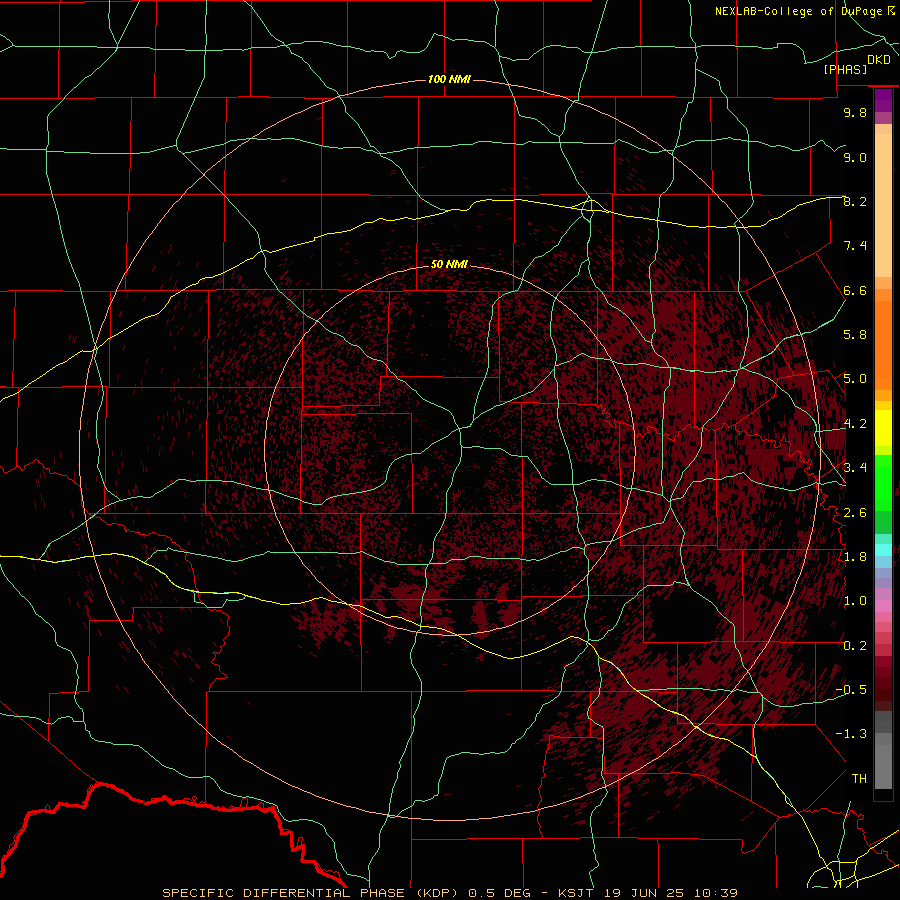This screenshot has width=900, height=900.
Task: Click the 1.0 scale value
Action: (x=855, y=601)
